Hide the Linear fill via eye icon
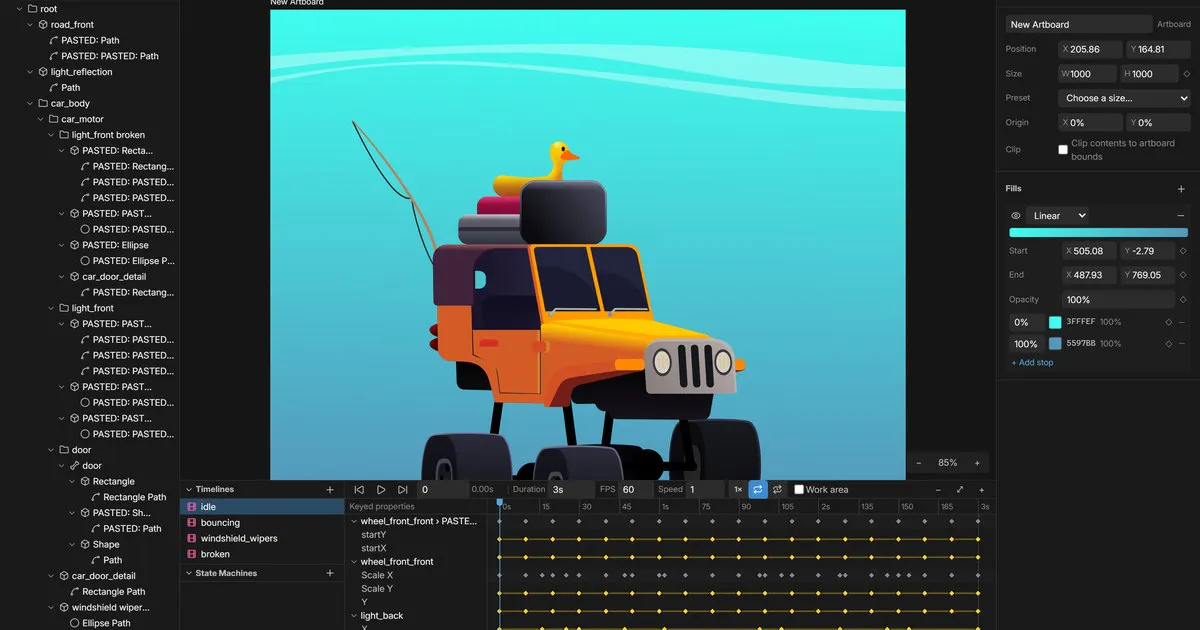The width and height of the screenshot is (1200, 630). click(1016, 216)
